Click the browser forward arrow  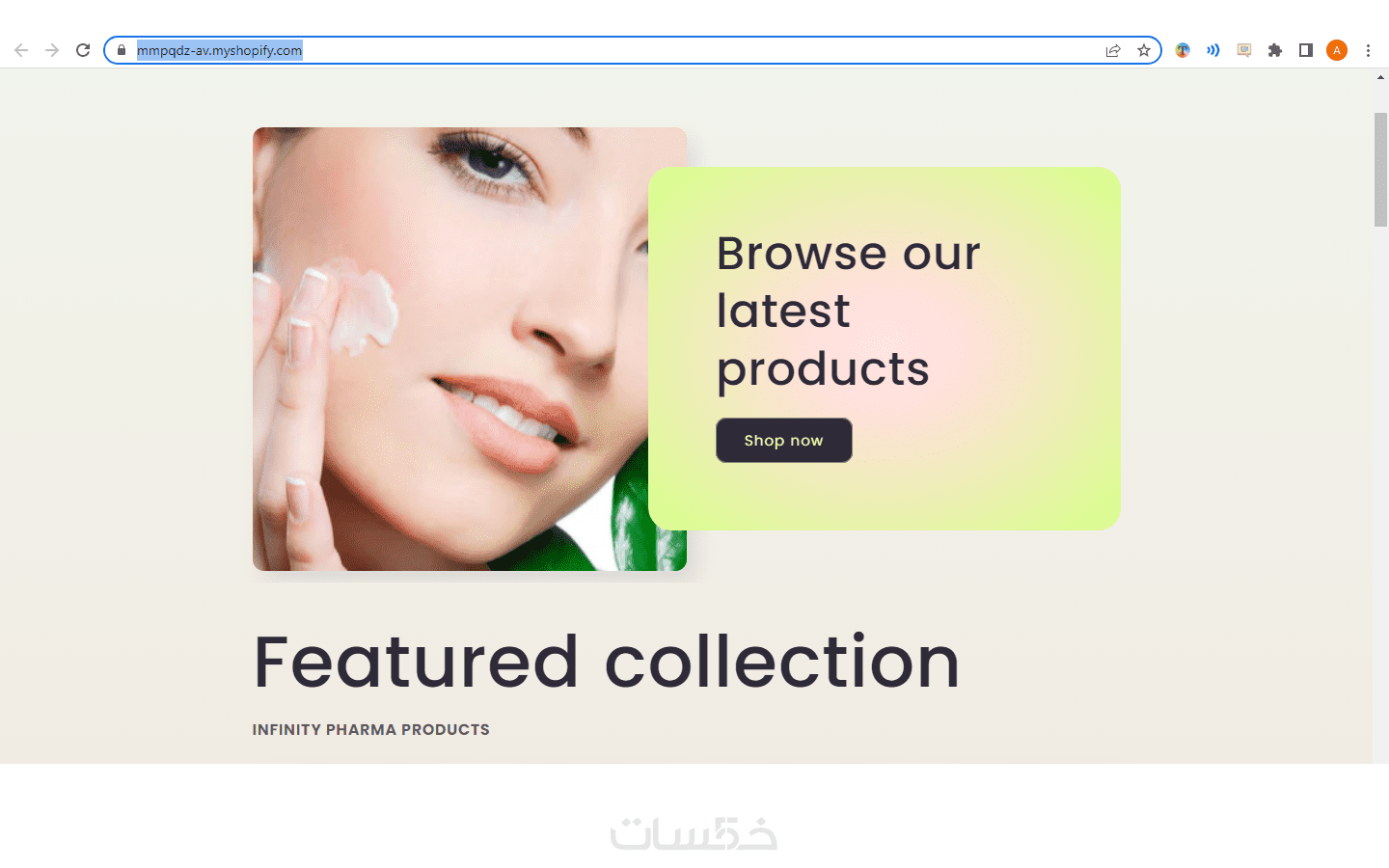[x=52, y=50]
